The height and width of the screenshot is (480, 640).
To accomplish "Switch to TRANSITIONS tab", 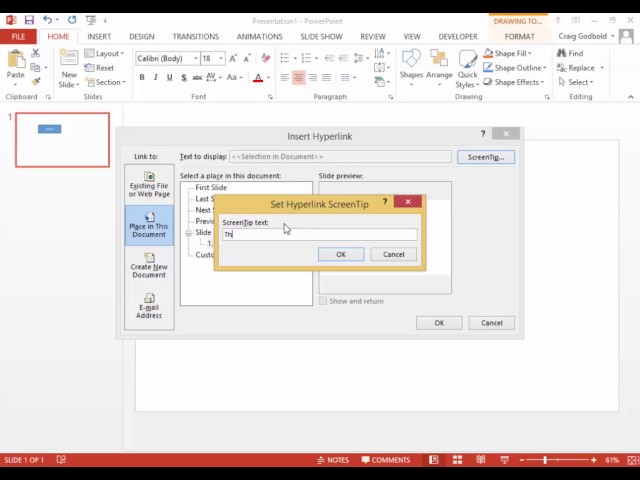I will [196, 36].
